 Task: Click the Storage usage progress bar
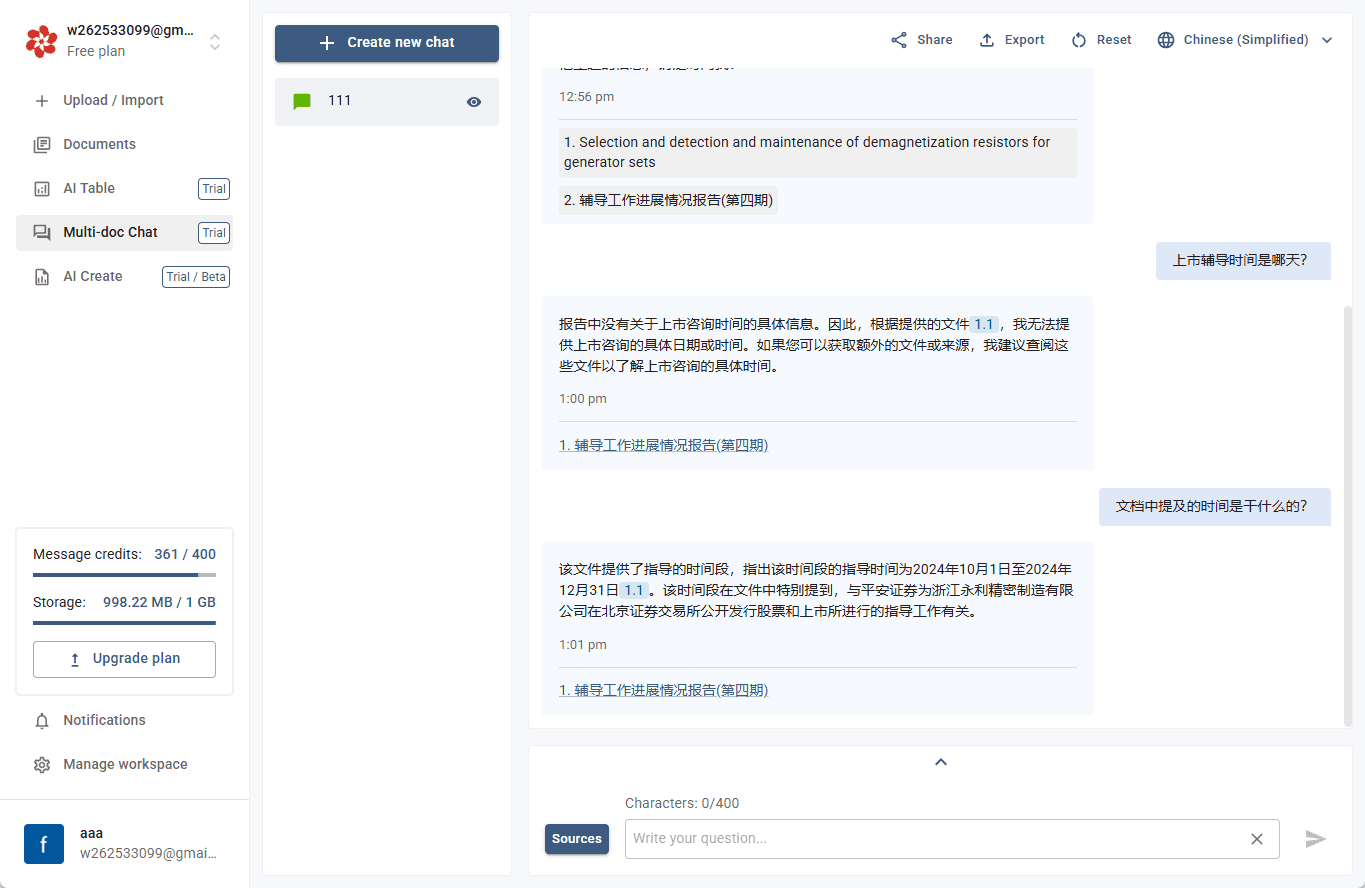point(124,623)
